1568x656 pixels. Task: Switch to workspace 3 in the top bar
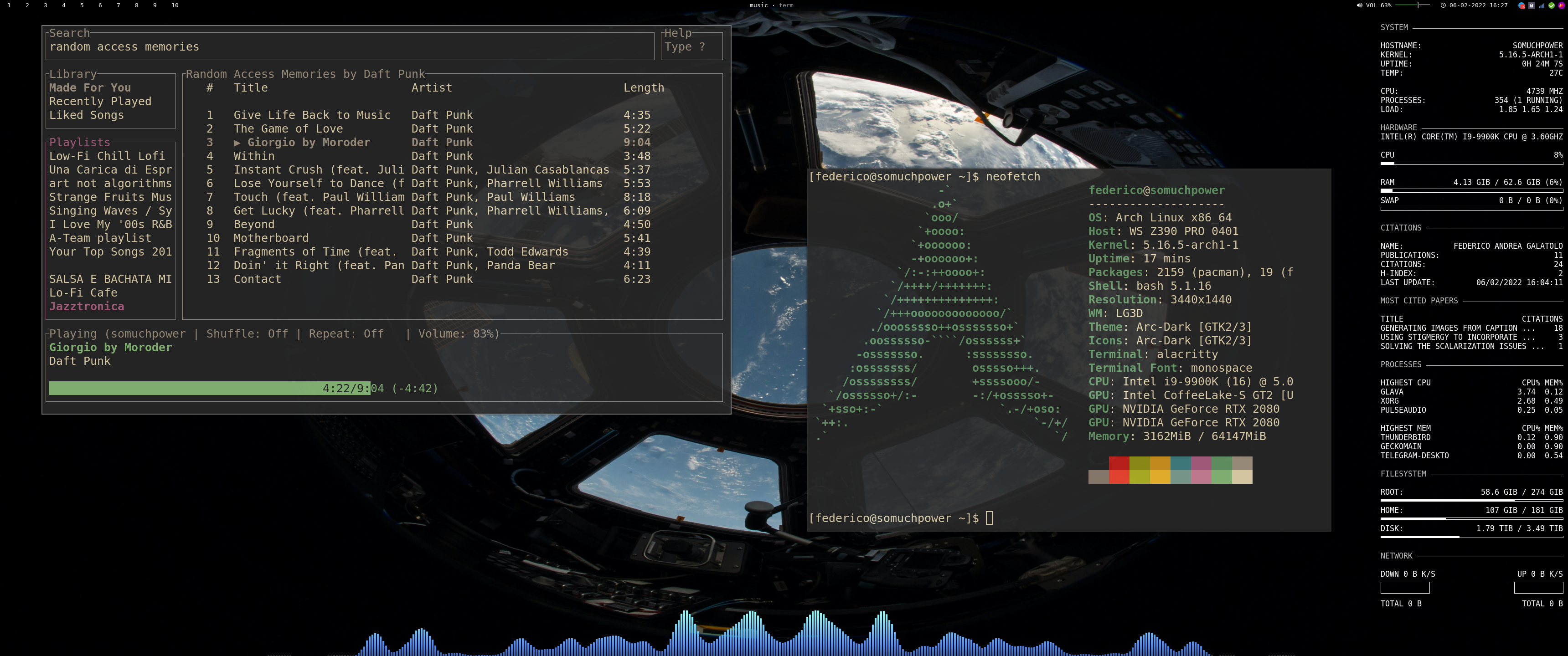(x=45, y=5)
